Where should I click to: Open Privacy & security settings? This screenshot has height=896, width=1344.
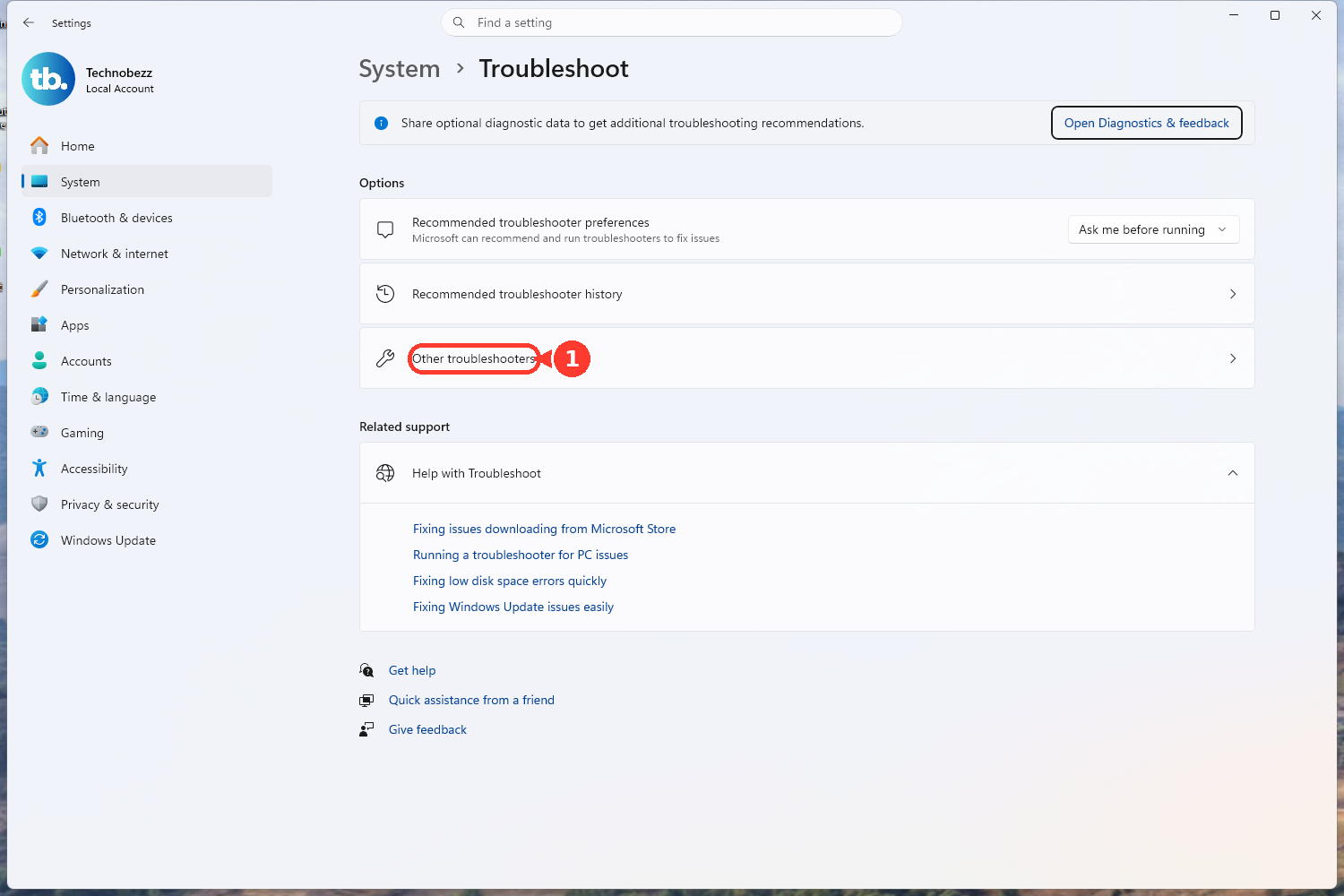click(x=147, y=504)
